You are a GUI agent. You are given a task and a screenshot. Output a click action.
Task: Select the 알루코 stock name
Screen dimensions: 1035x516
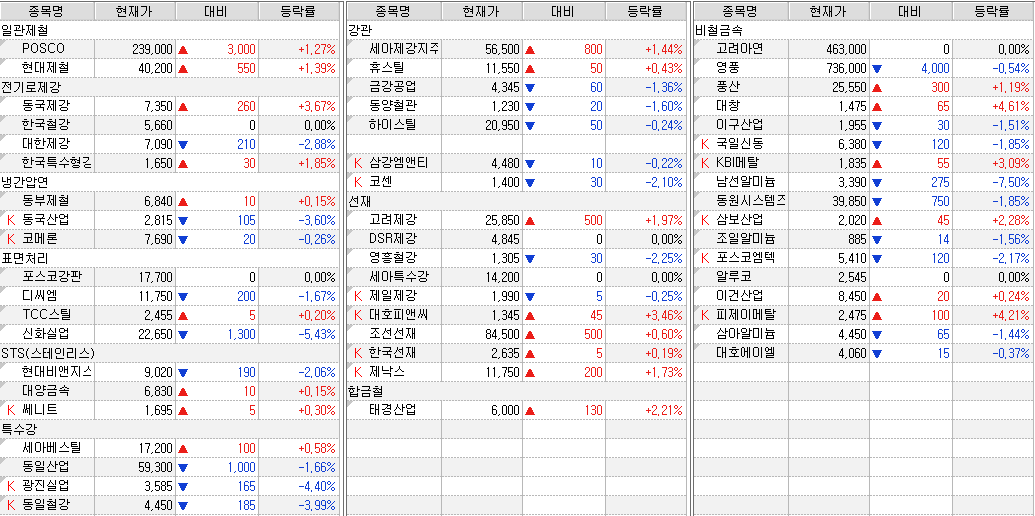(x=733, y=277)
